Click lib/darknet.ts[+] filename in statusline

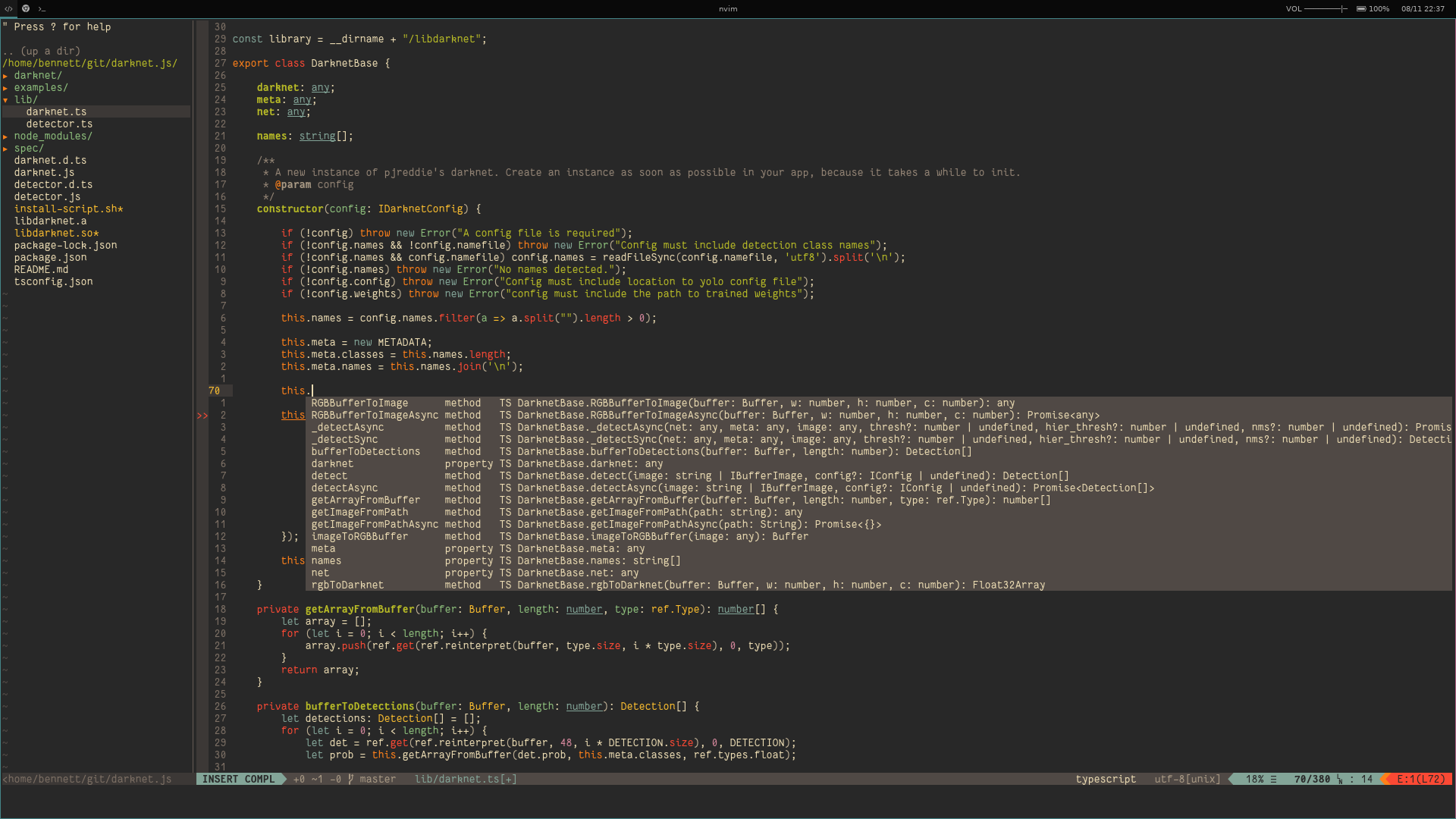pyautogui.click(x=466, y=779)
